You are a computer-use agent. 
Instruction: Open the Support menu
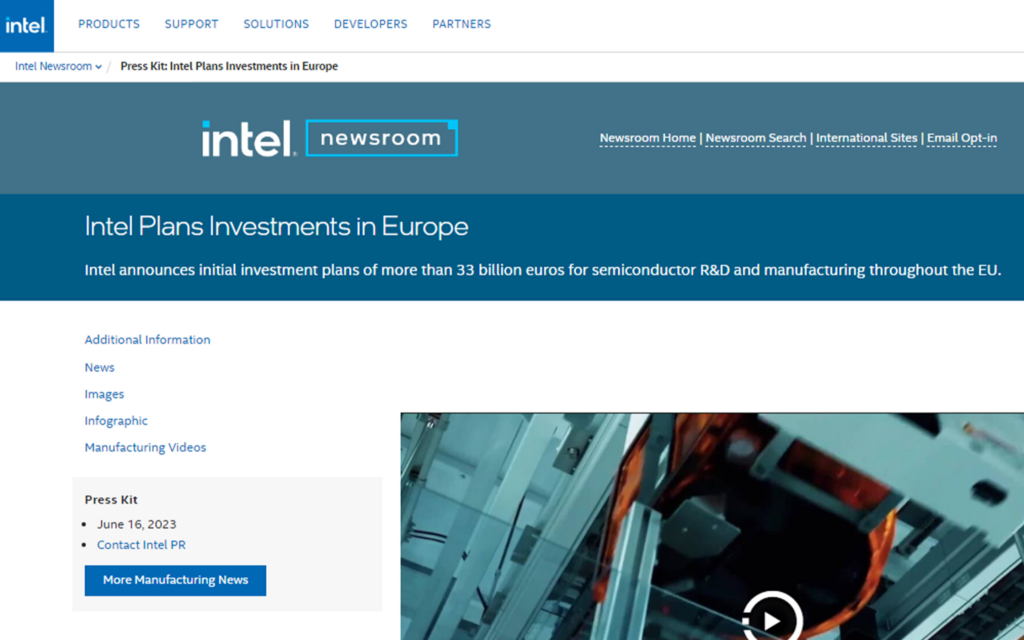click(191, 24)
